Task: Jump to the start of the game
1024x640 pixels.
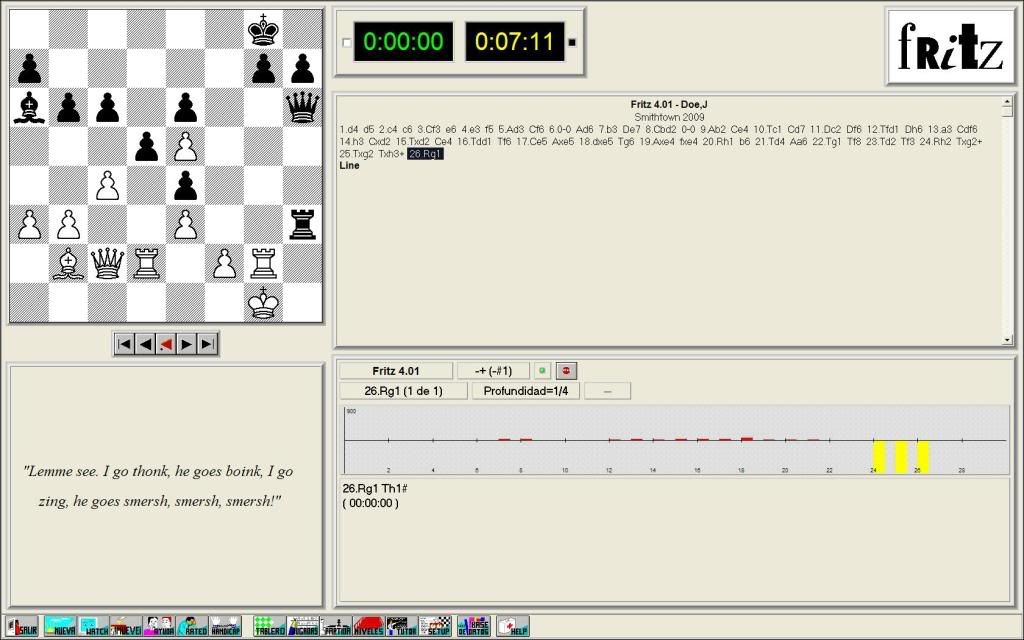Action: pyautogui.click(x=124, y=344)
